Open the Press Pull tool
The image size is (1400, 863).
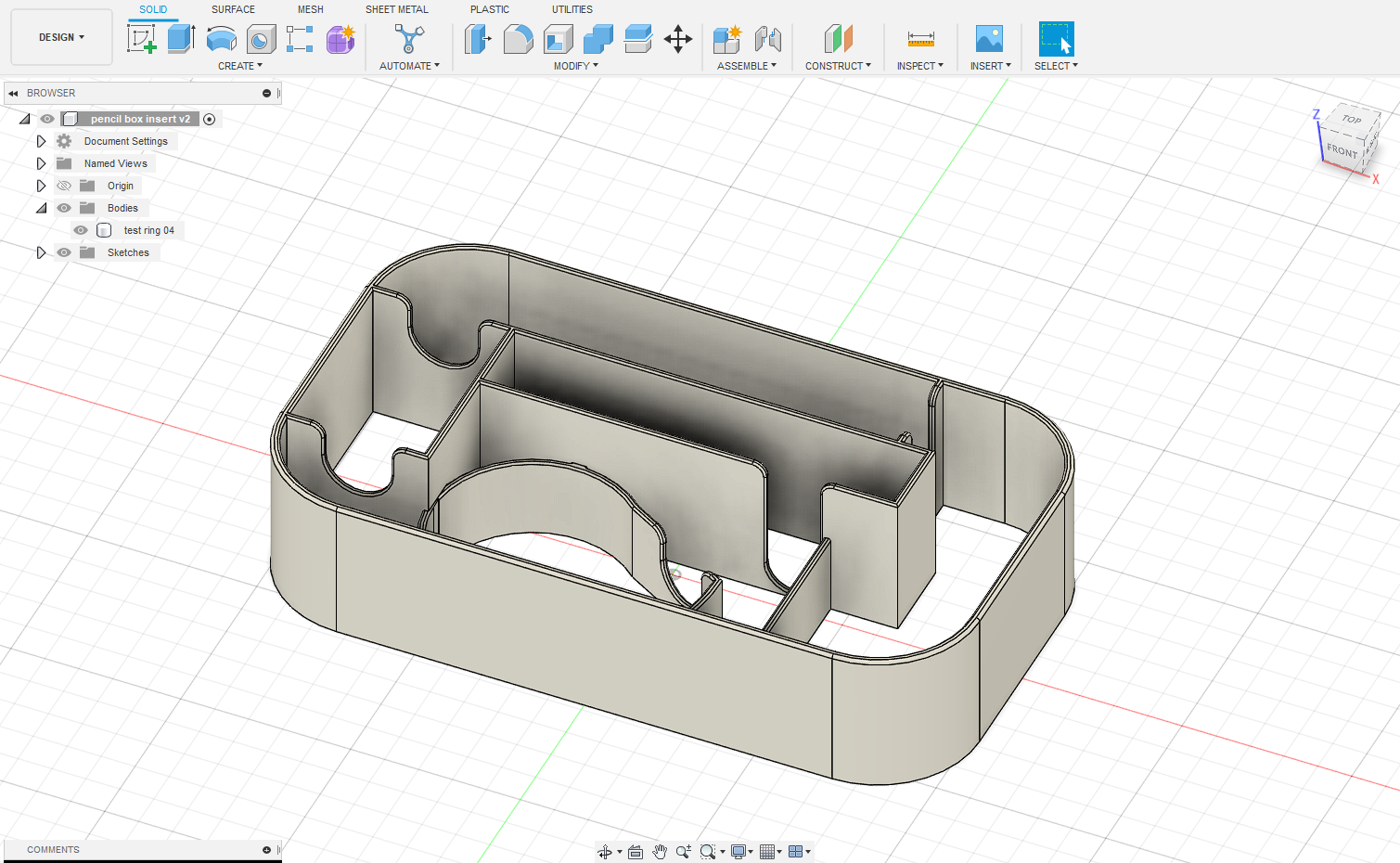pos(478,39)
